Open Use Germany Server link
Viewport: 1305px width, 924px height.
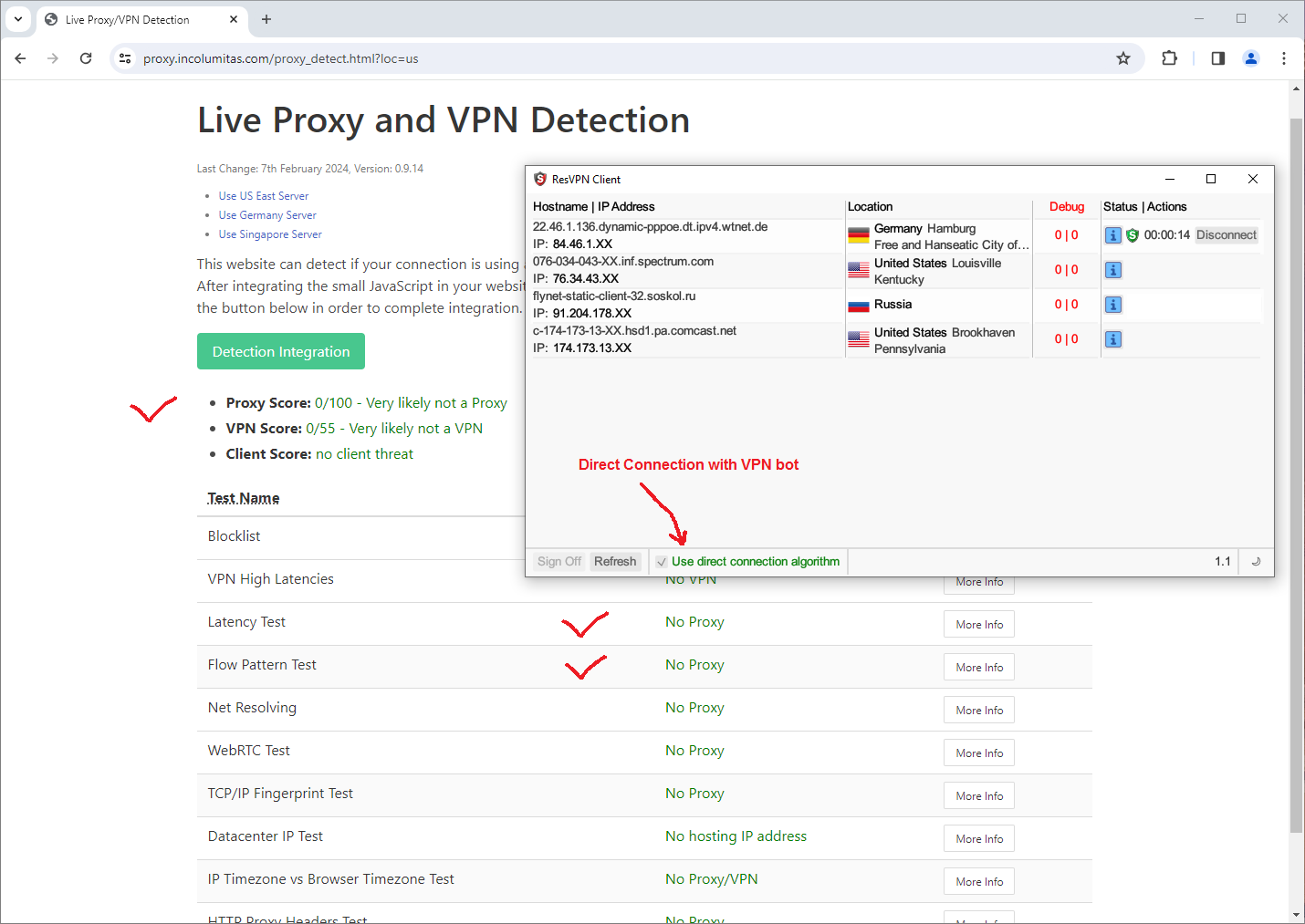coord(267,215)
